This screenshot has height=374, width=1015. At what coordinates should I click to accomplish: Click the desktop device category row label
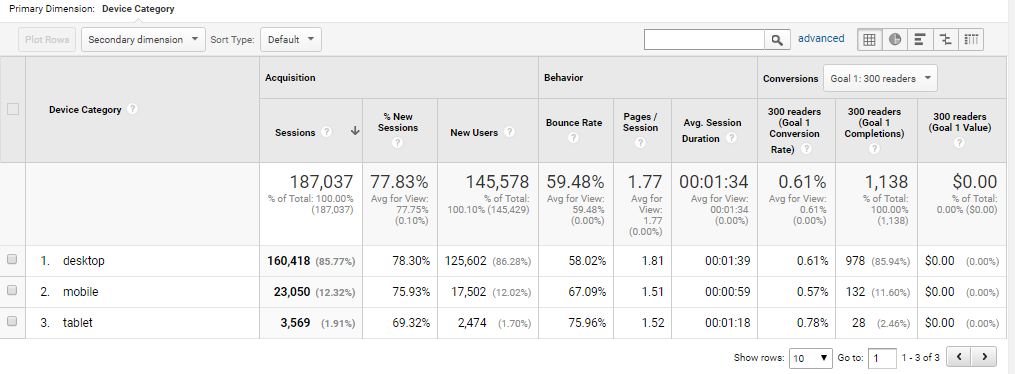click(84, 261)
